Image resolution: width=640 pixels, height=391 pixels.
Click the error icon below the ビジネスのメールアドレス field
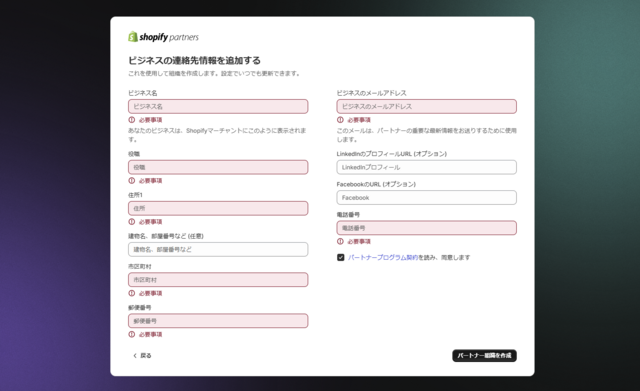[x=340, y=120]
